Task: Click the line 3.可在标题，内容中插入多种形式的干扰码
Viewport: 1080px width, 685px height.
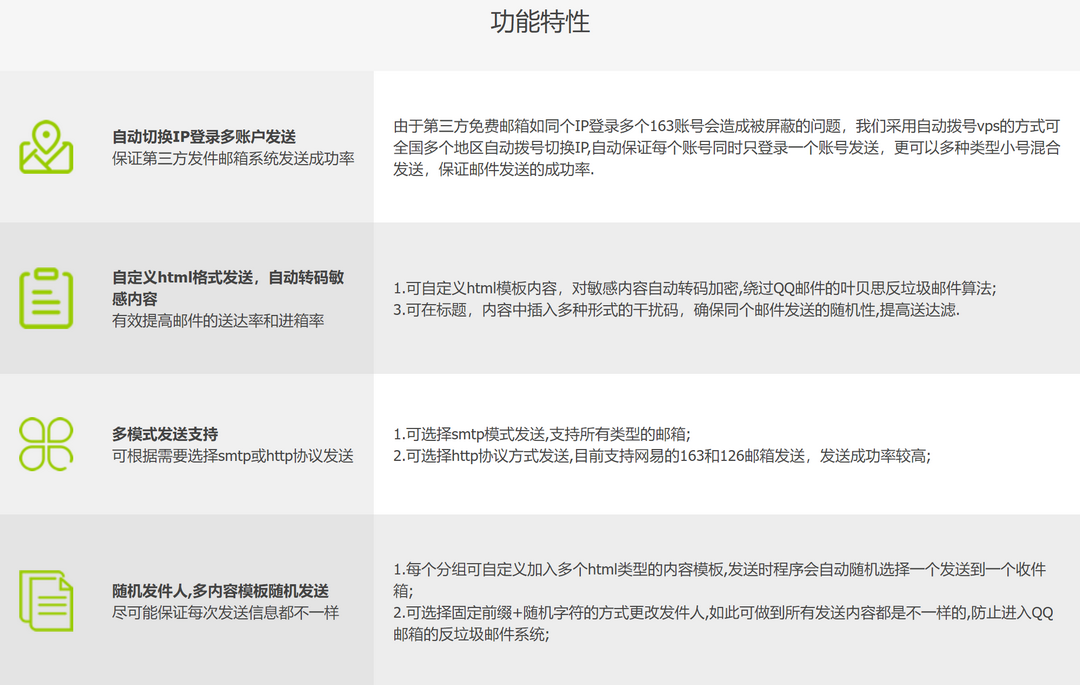Action: [x=676, y=310]
